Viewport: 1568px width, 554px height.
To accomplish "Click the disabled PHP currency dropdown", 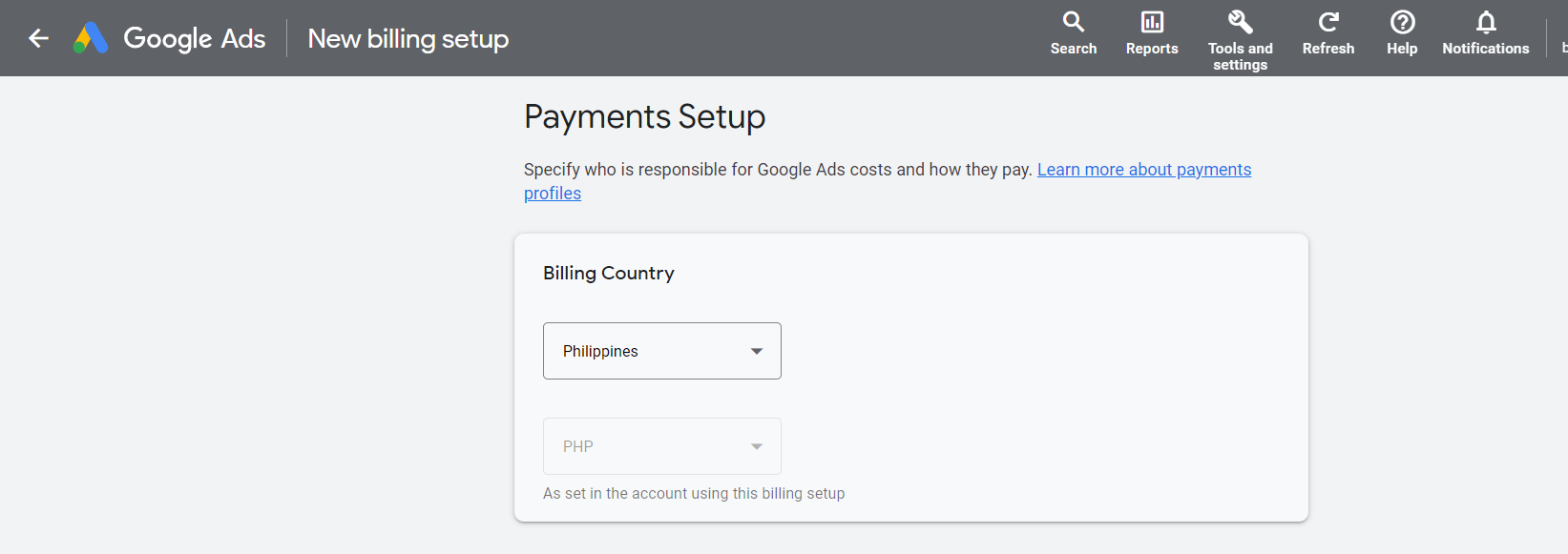I will click(x=662, y=446).
